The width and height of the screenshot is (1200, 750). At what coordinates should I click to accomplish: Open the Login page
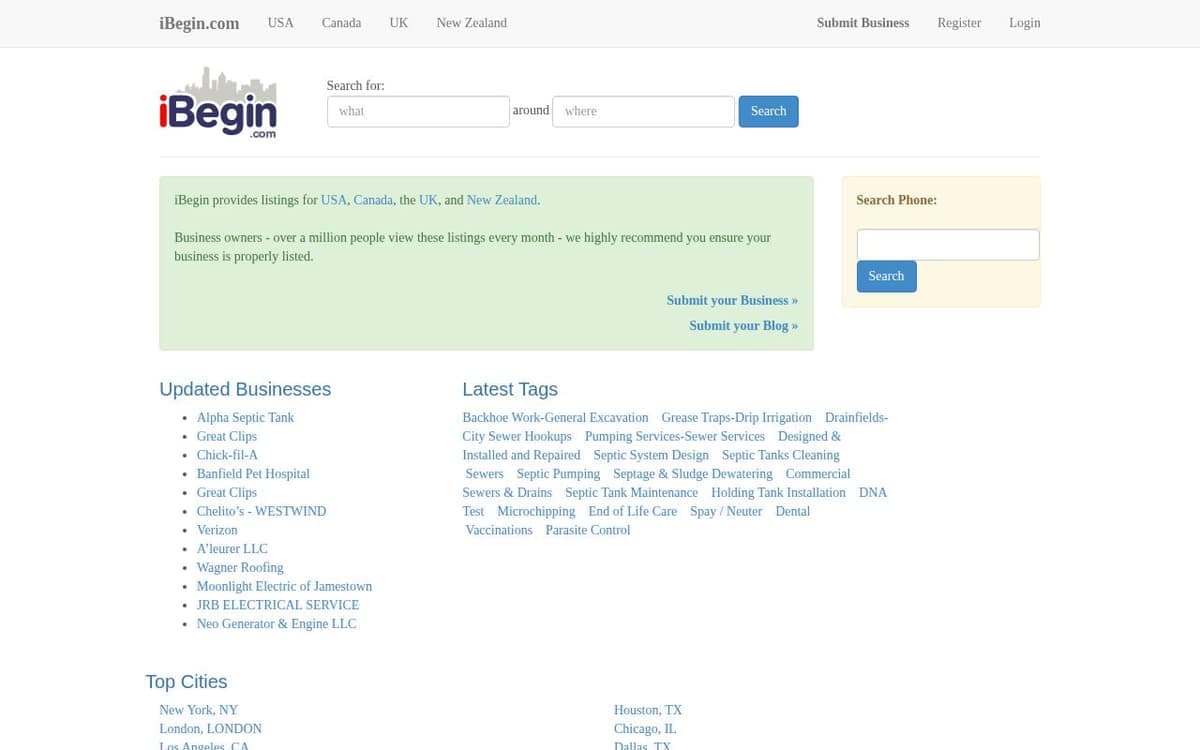[x=1024, y=23]
